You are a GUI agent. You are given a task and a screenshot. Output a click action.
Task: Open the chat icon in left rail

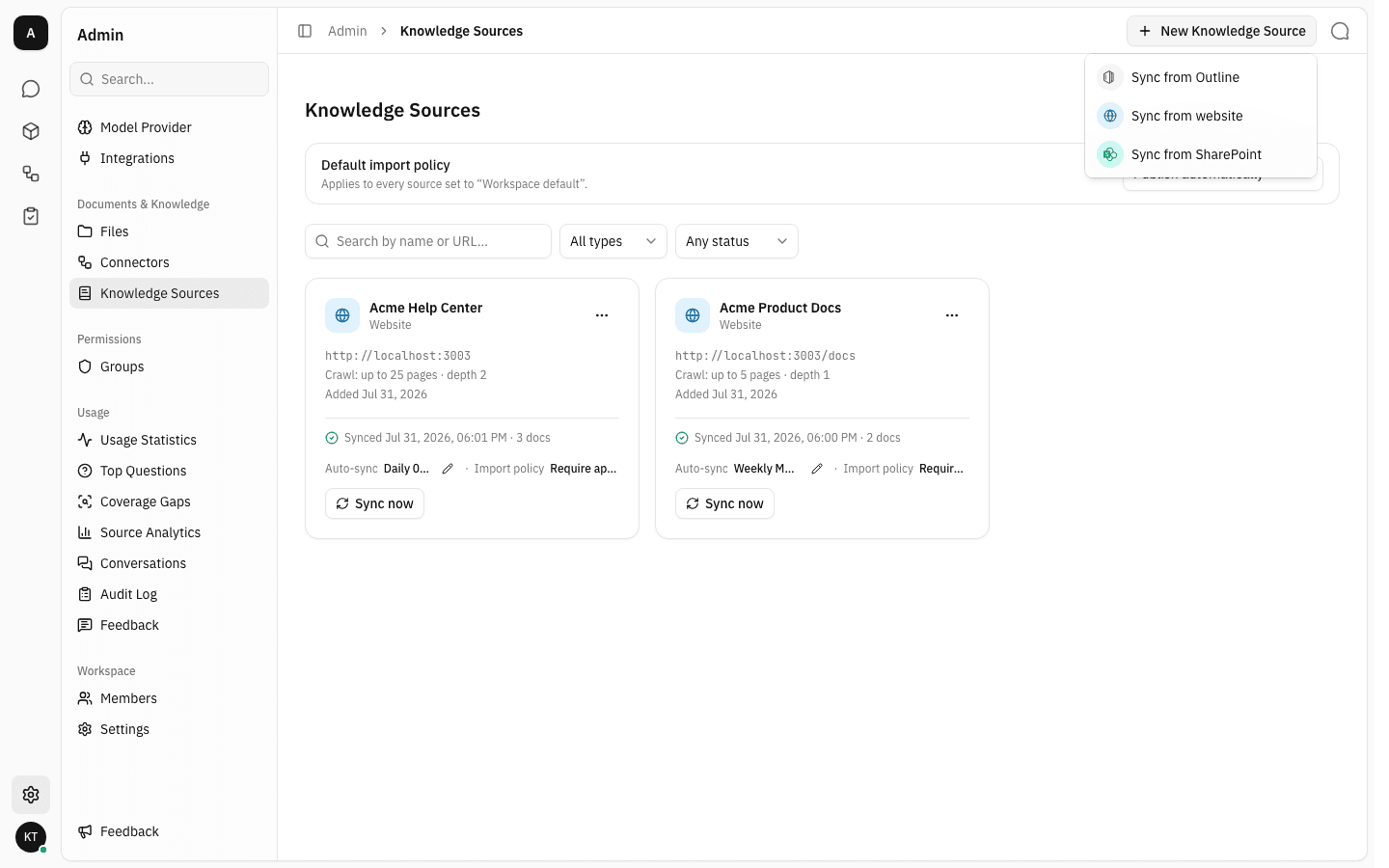click(x=31, y=89)
